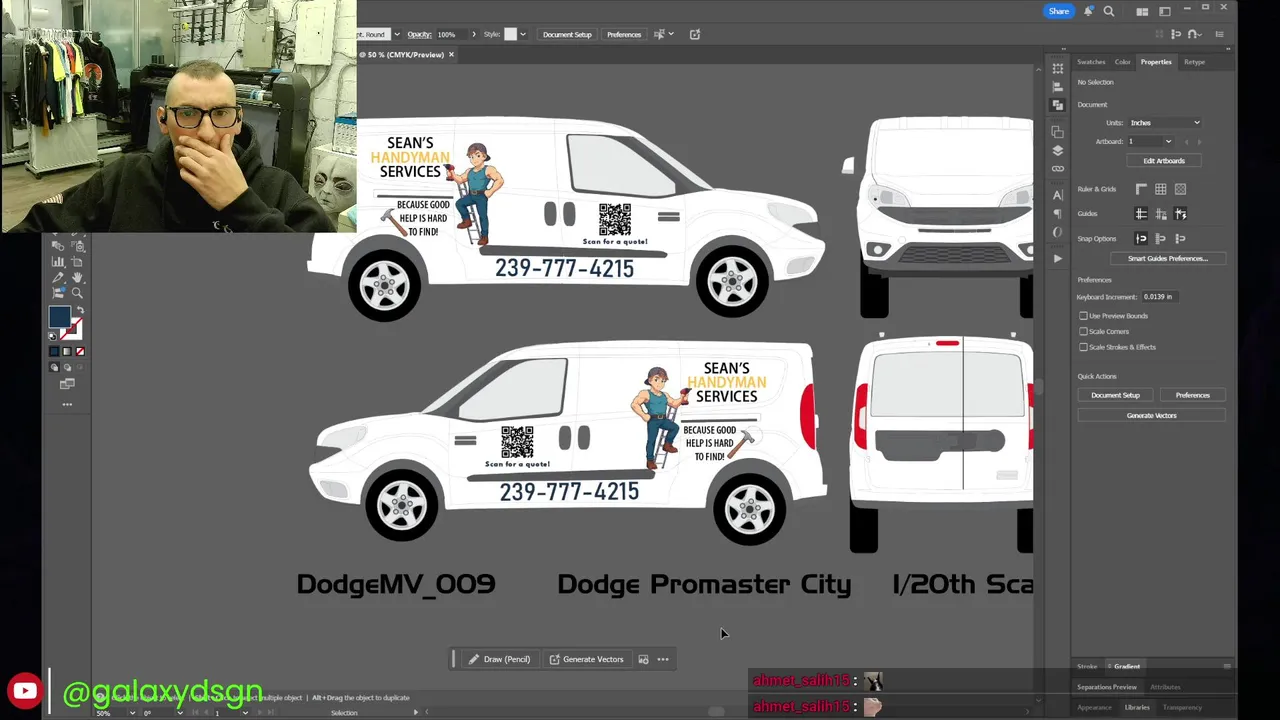Screen dimensions: 1280x720
Task: Open zoom level dropdown in status bar
Action: pos(131,713)
